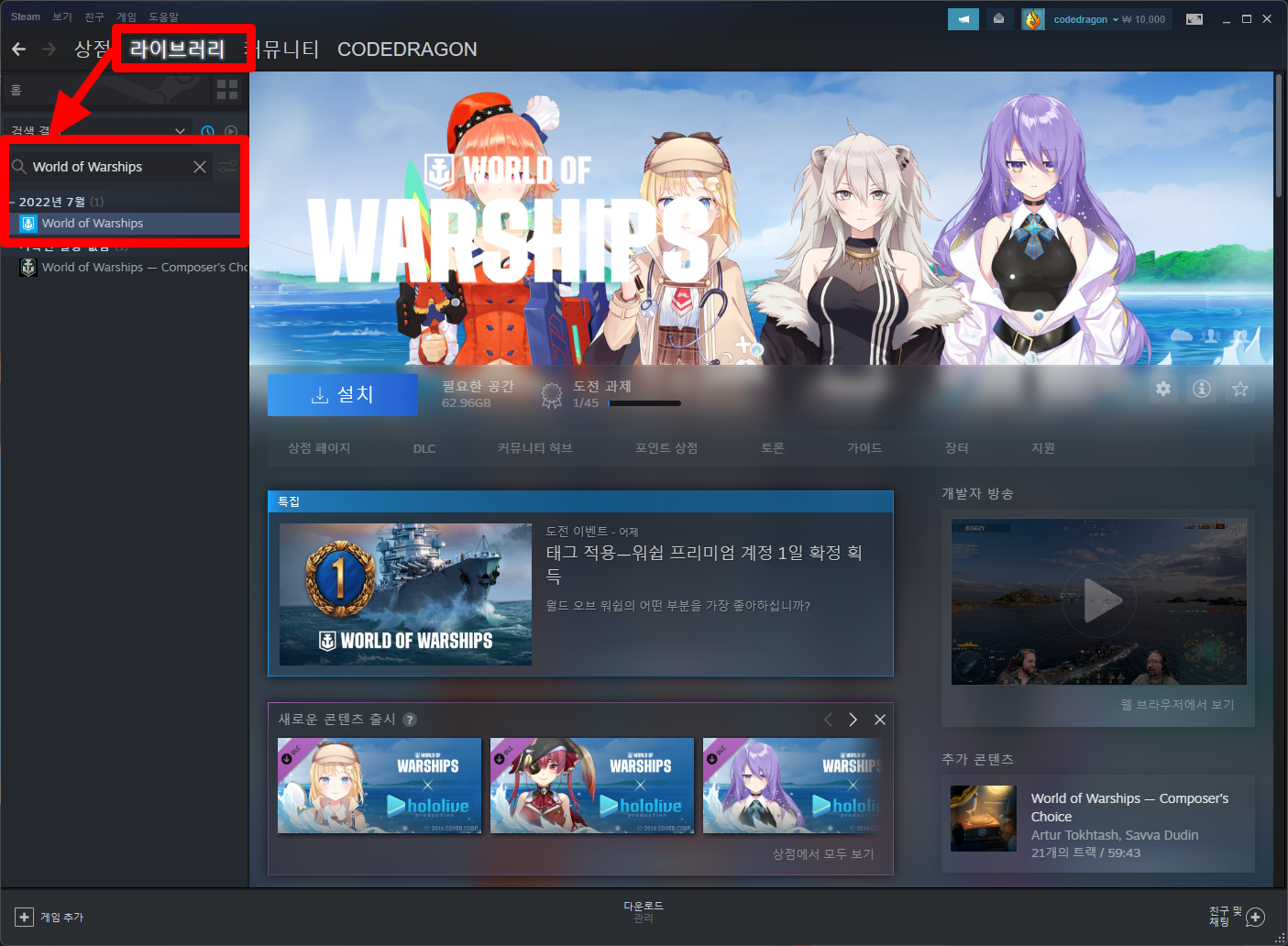The width and height of the screenshot is (1288, 946).
Task: Open the Composer's Choice soundtrack cover
Action: (x=984, y=819)
